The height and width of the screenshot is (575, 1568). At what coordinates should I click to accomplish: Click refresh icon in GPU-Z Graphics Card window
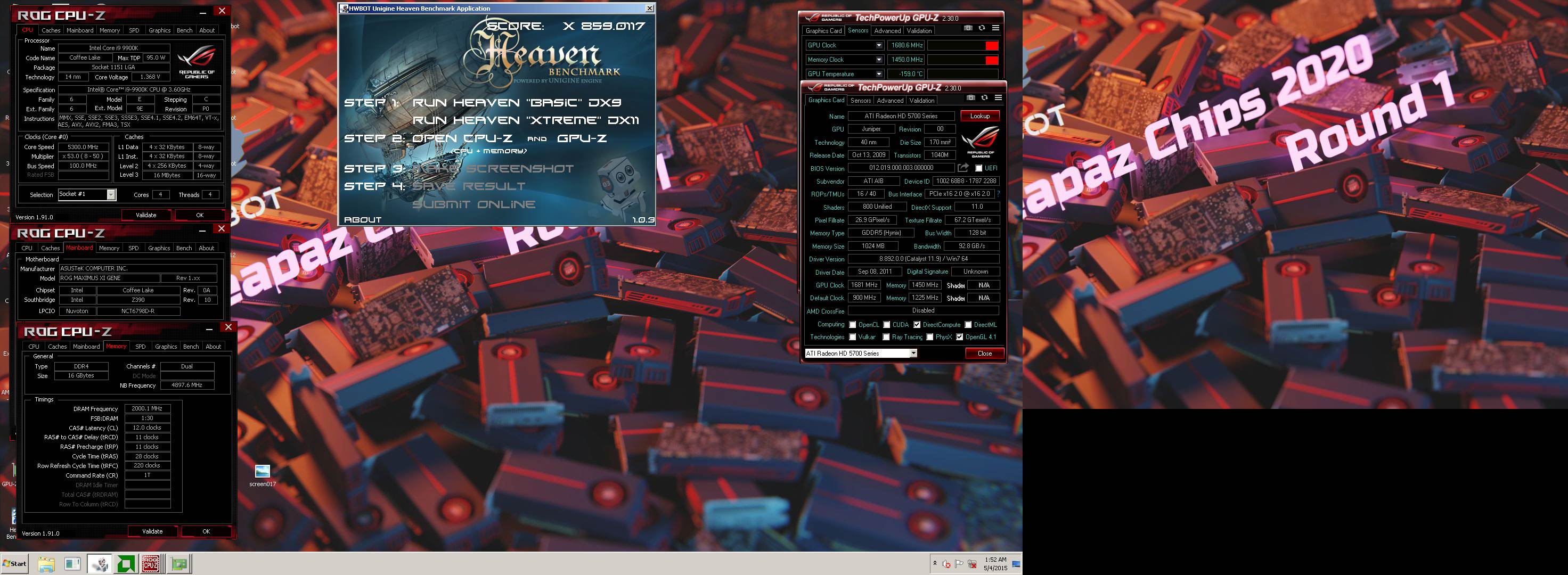coord(984,98)
